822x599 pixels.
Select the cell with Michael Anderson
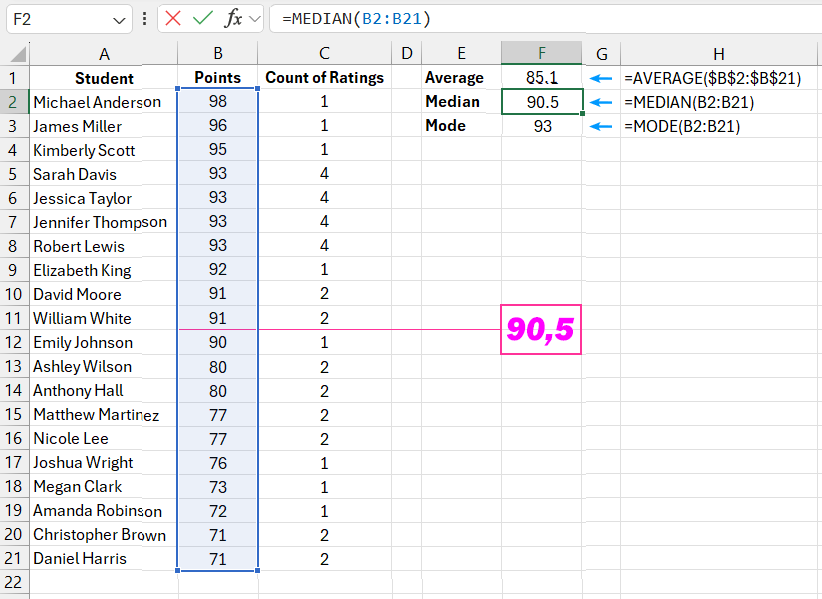100,102
